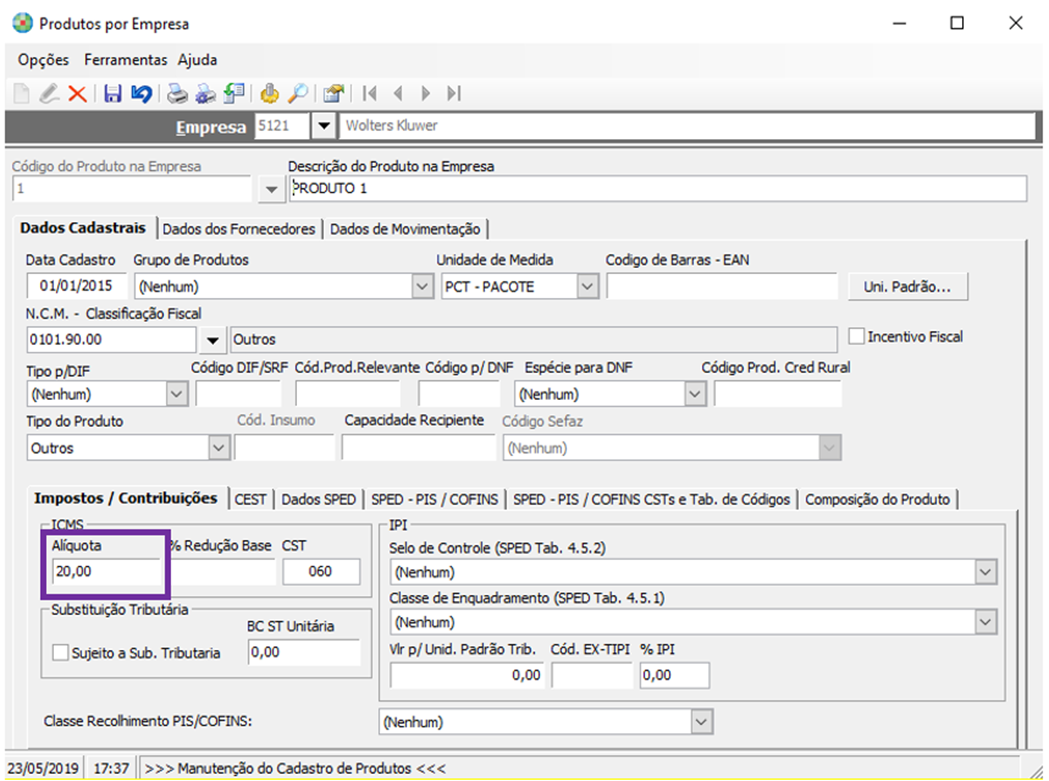Click the export list icon with green arrow

point(234,93)
